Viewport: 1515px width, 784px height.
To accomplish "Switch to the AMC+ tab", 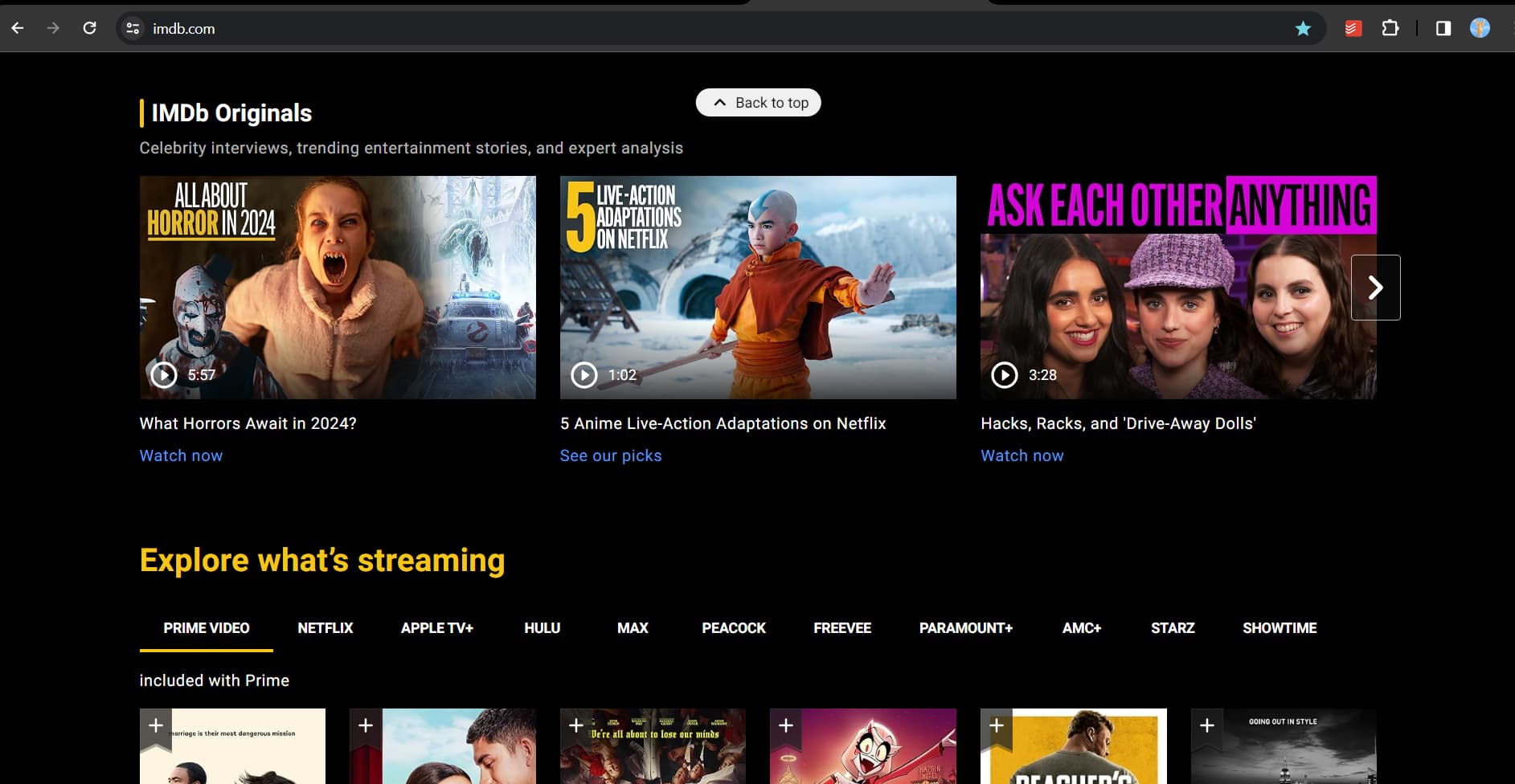I will 1082,628.
